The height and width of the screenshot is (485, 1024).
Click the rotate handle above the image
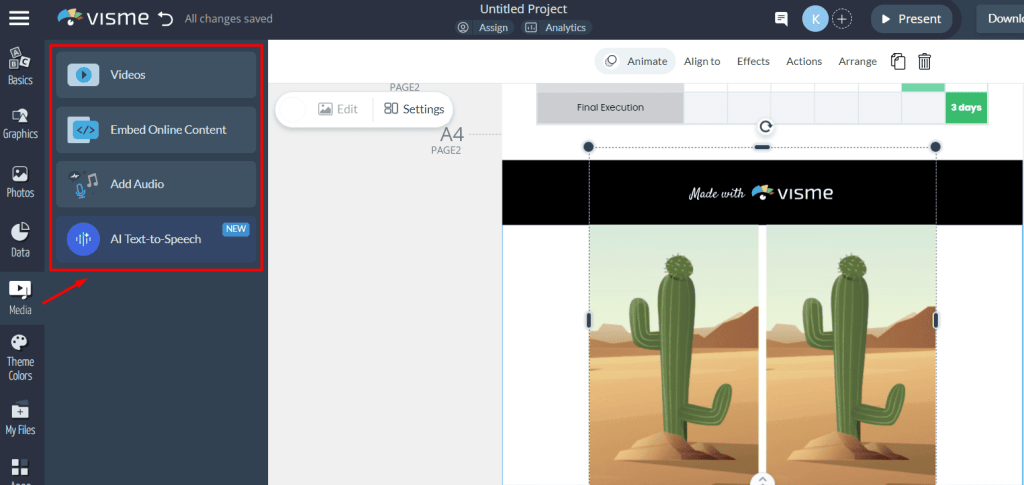[x=766, y=126]
